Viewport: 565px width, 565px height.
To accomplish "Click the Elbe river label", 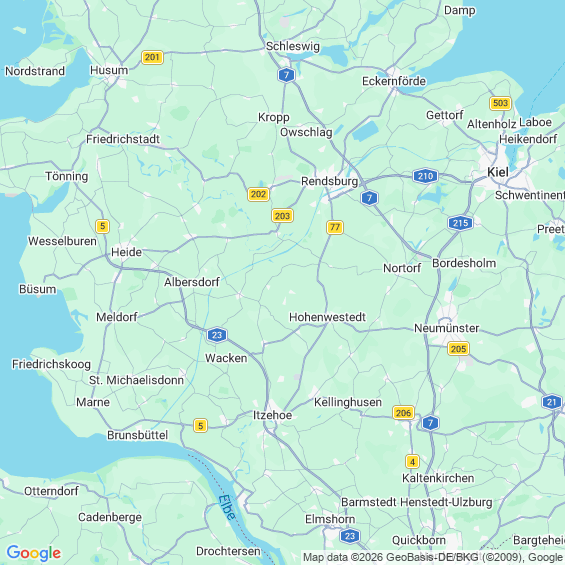I will [x=227, y=508].
